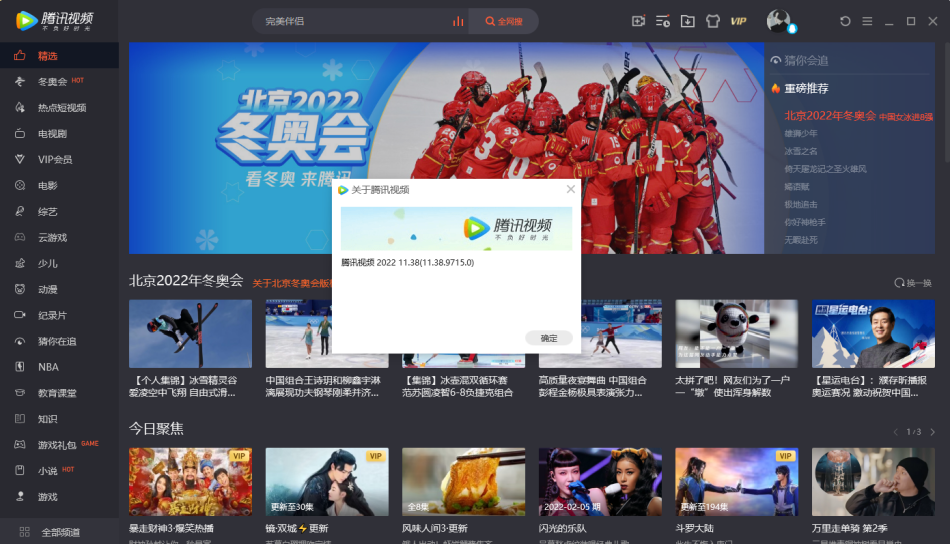The width and height of the screenshot is (950, 544).
Task: Click the 游戏礼包 gift icon
Action: tap(20, 445)
